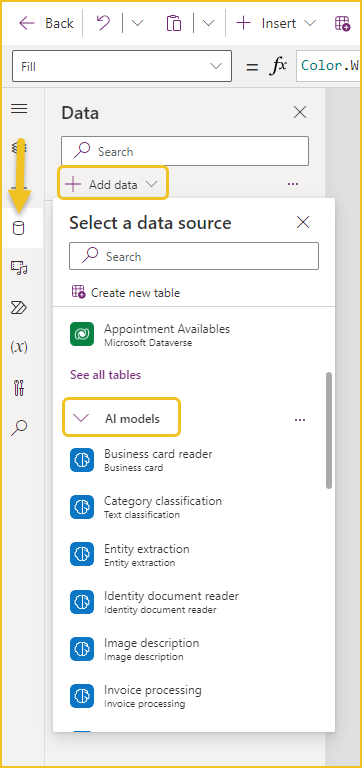Open the Variables (x) pane
The width and height of the screenshot is (362, 768).
click(19, 347)
